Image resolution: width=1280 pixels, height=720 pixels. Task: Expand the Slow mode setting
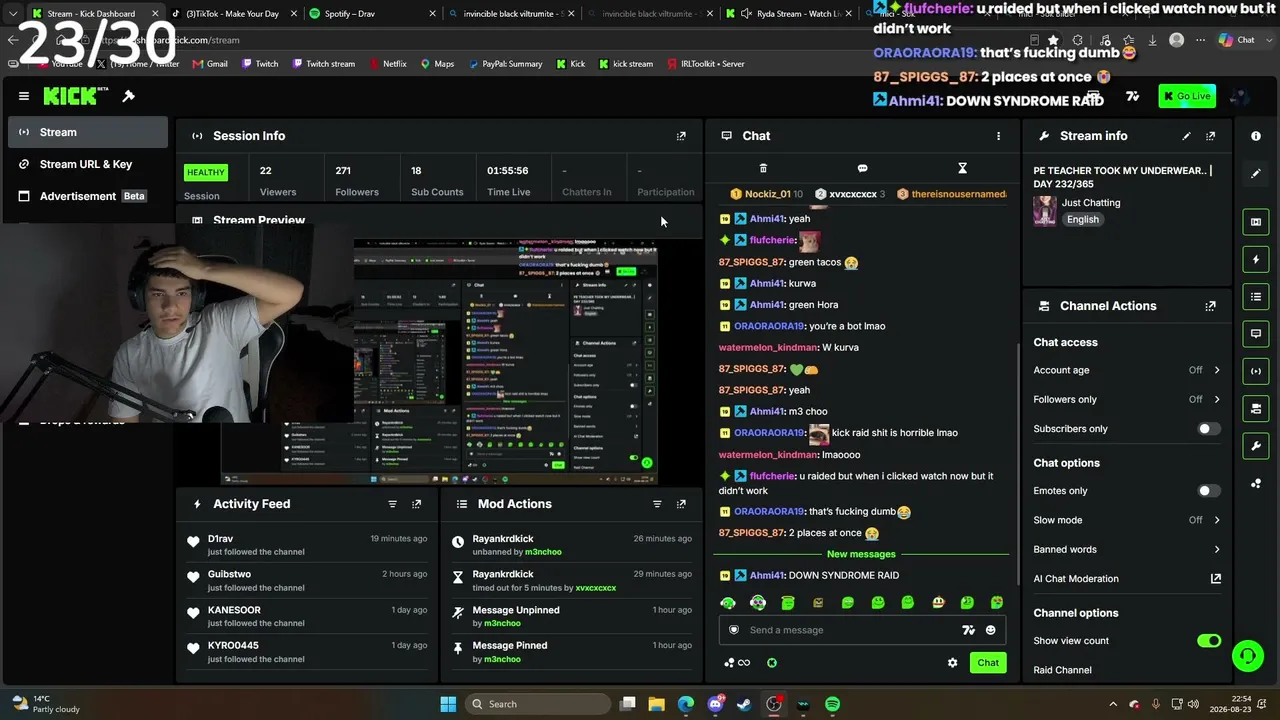point(1127,520)
